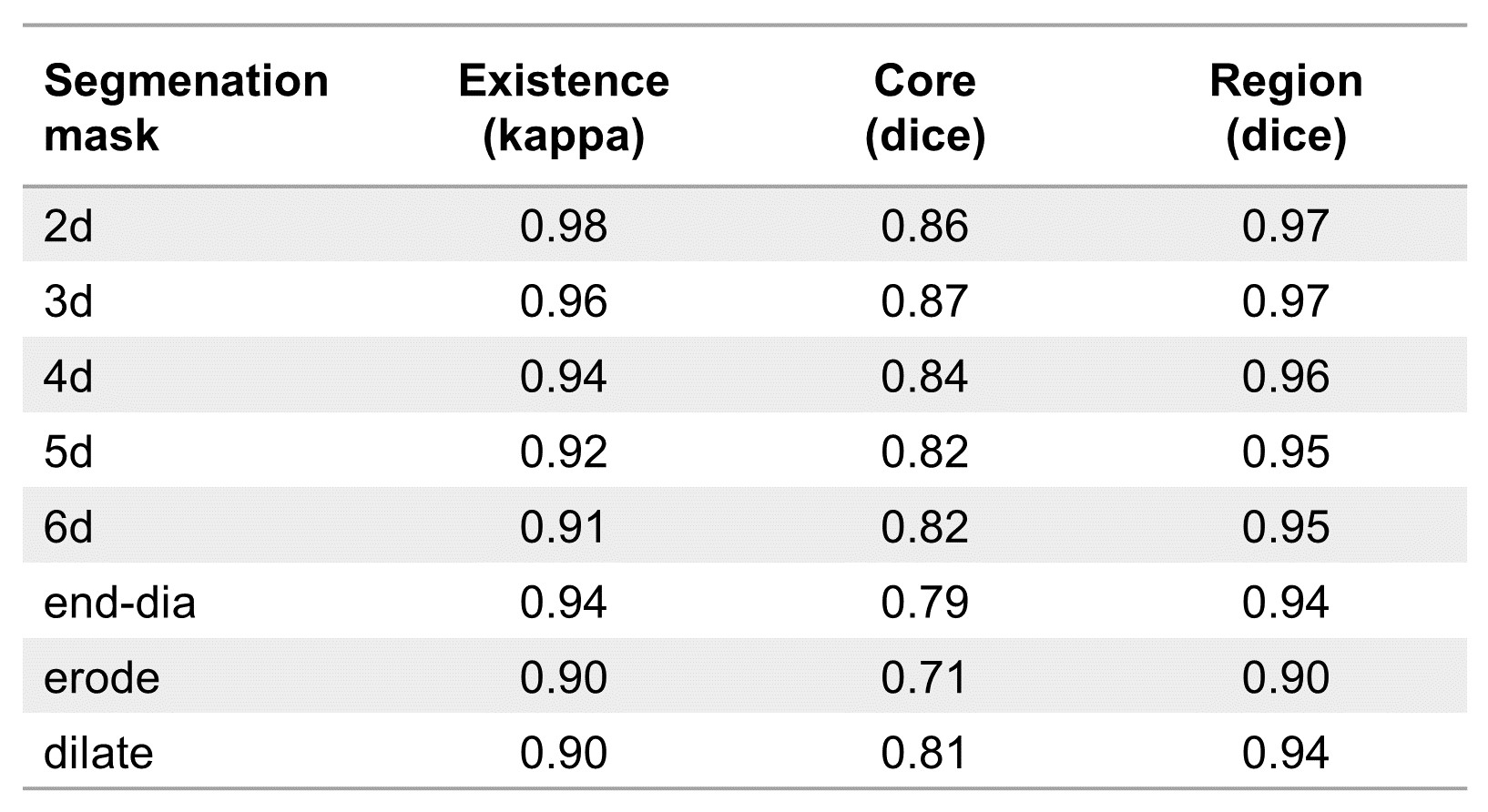The height and width of the screenshot is (812, 1488).
Task: Select the "end-dia" row label
Action: (119, 603)
